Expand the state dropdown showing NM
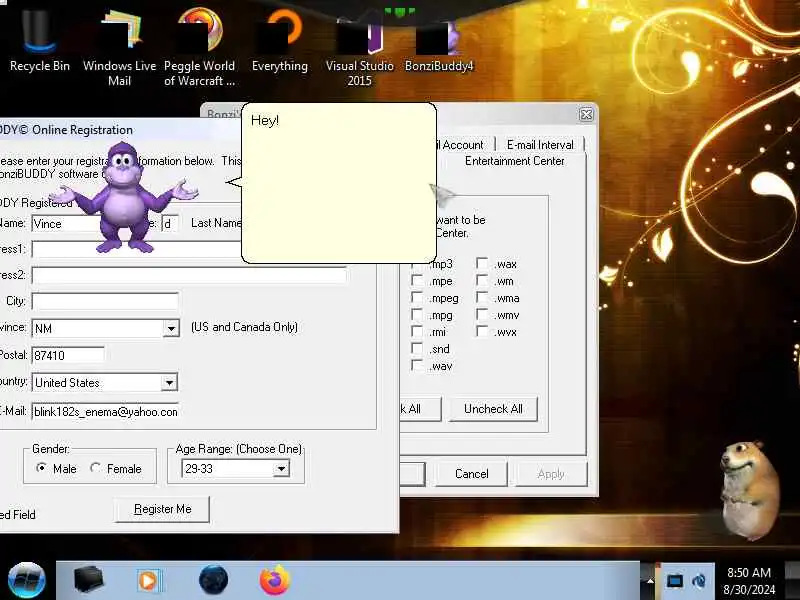The width and height of the screenshot is (800, 600). 171,329
